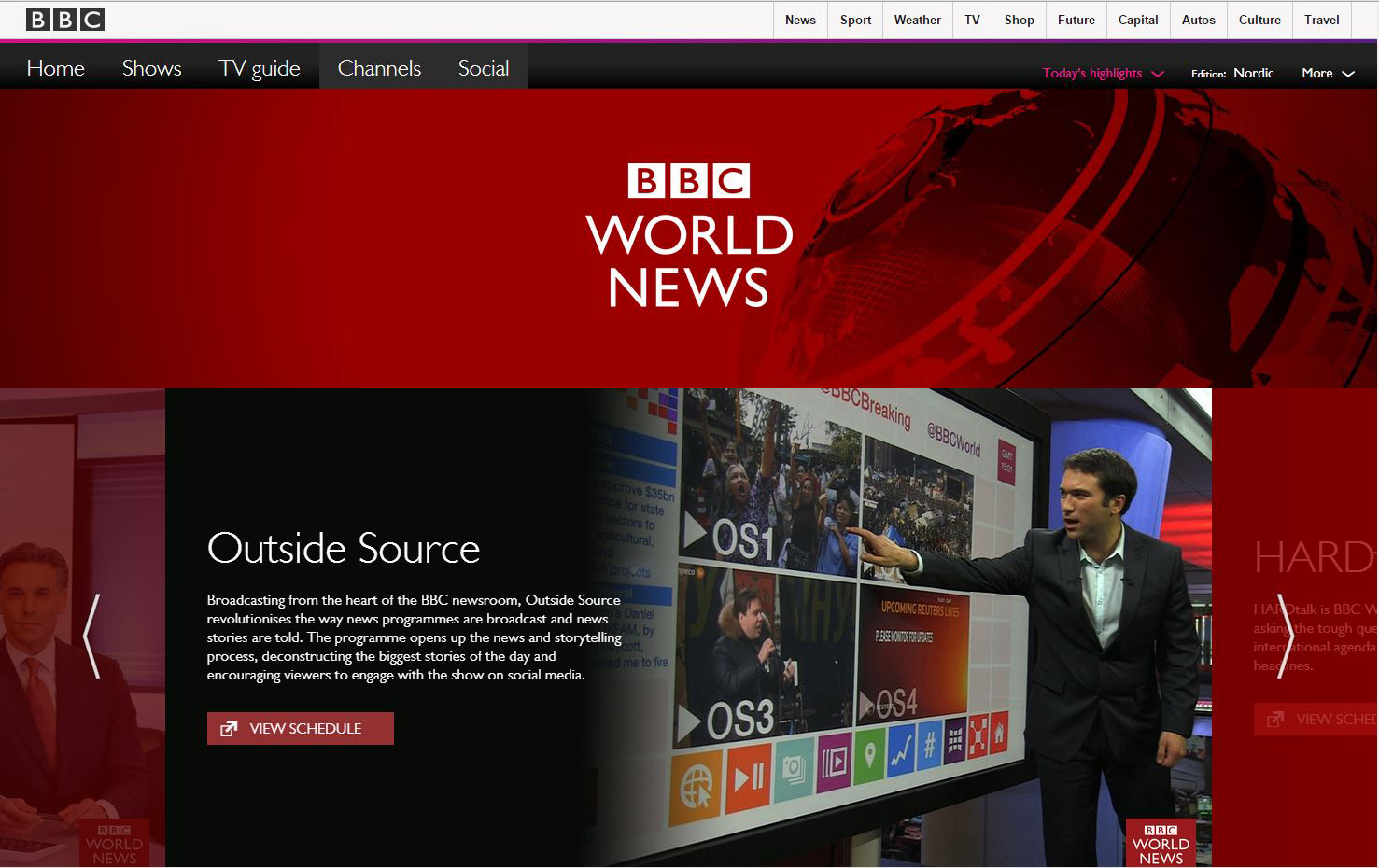1379x868 pixels.
Task: Open the TV guide tab
Action: (260, 68)
